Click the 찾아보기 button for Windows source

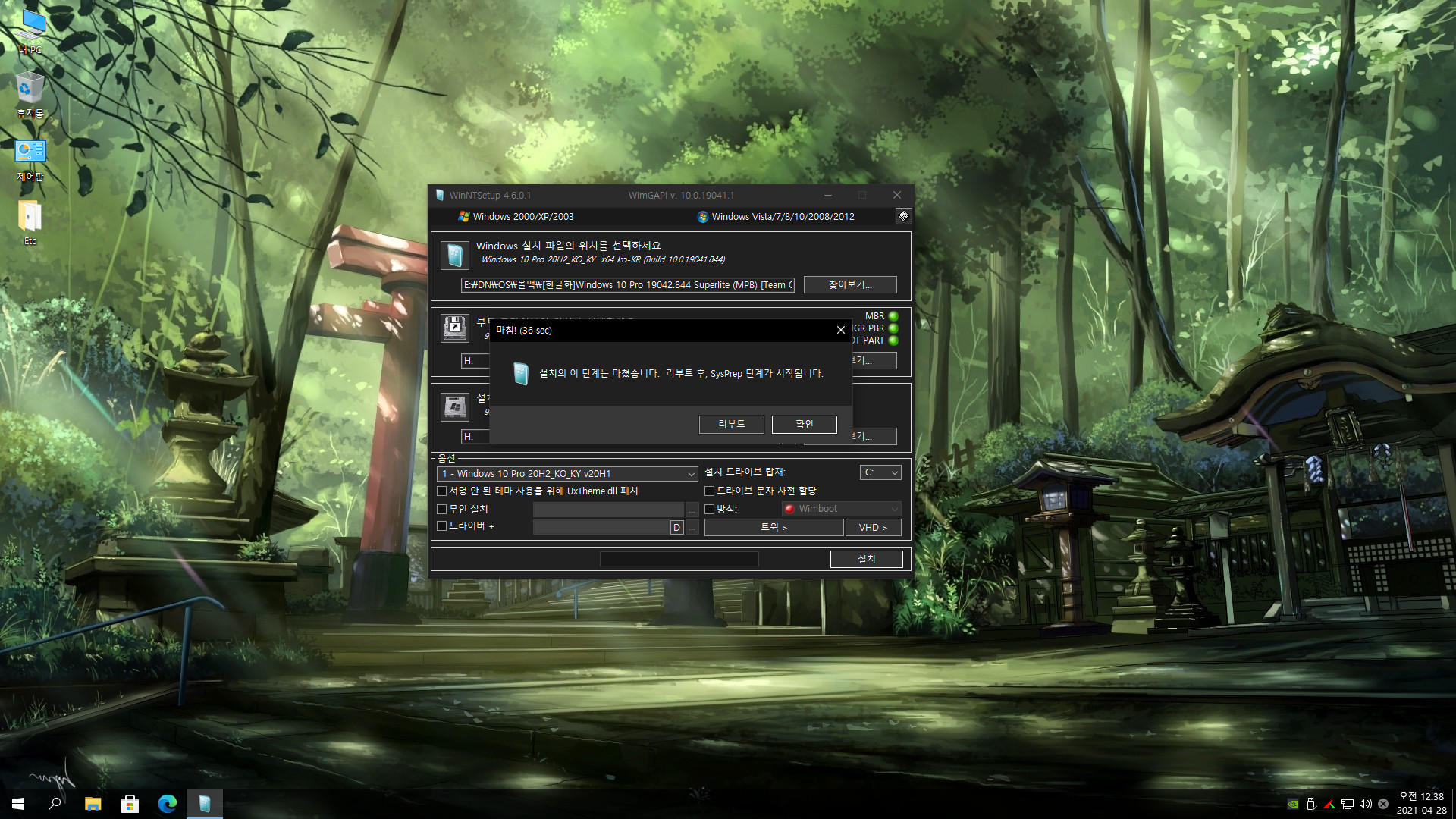coord(850,284)
